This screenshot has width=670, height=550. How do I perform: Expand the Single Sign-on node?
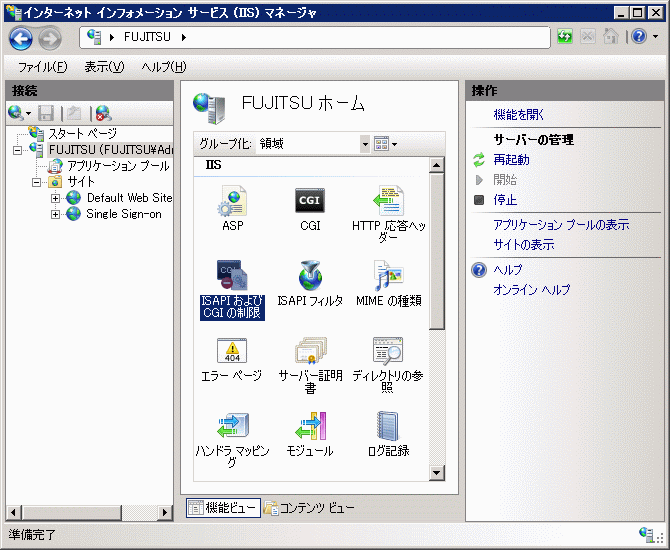pos(55,214)
